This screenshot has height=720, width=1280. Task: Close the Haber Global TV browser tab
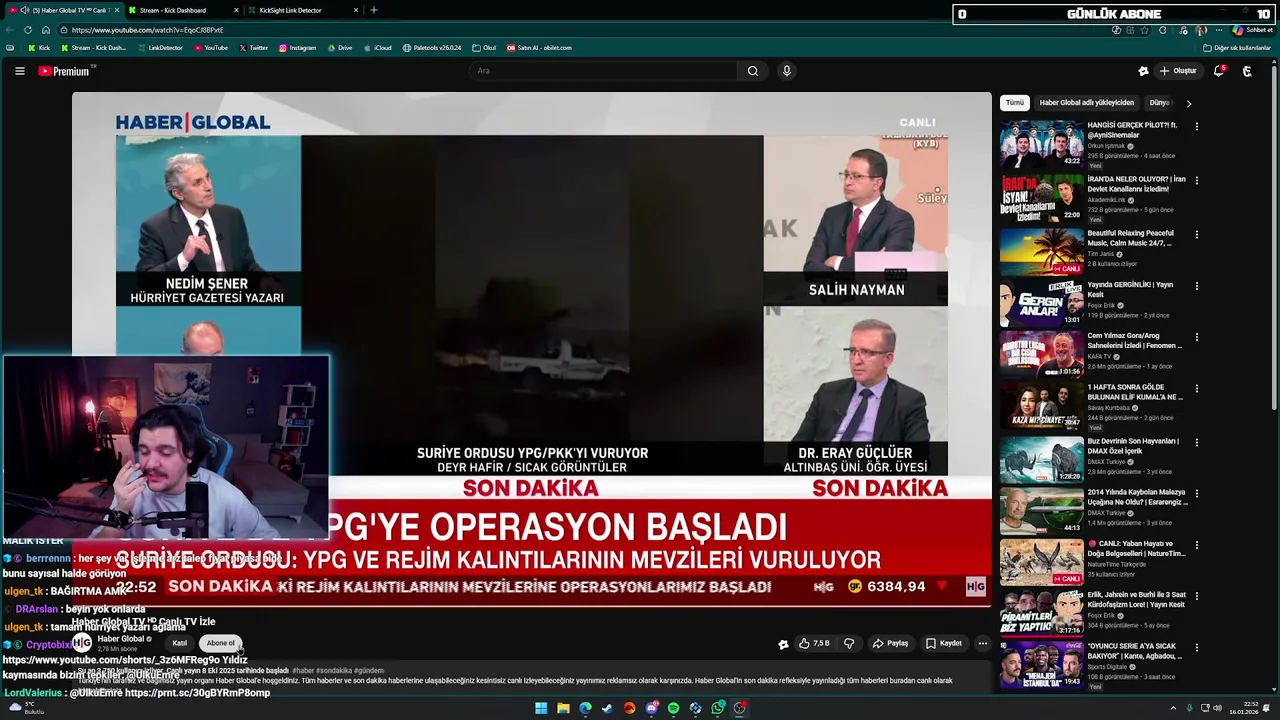(x=116, y=10)
